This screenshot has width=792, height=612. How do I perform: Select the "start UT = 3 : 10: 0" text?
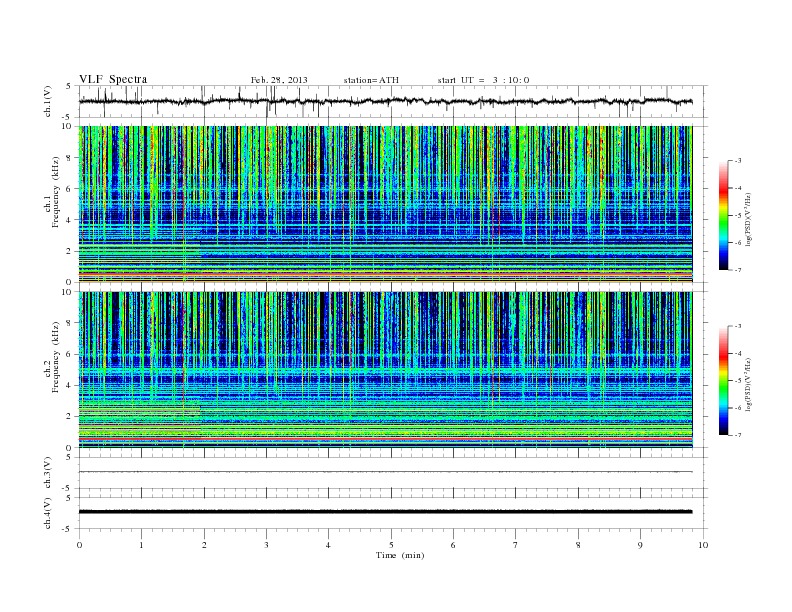tap(483, 80)
